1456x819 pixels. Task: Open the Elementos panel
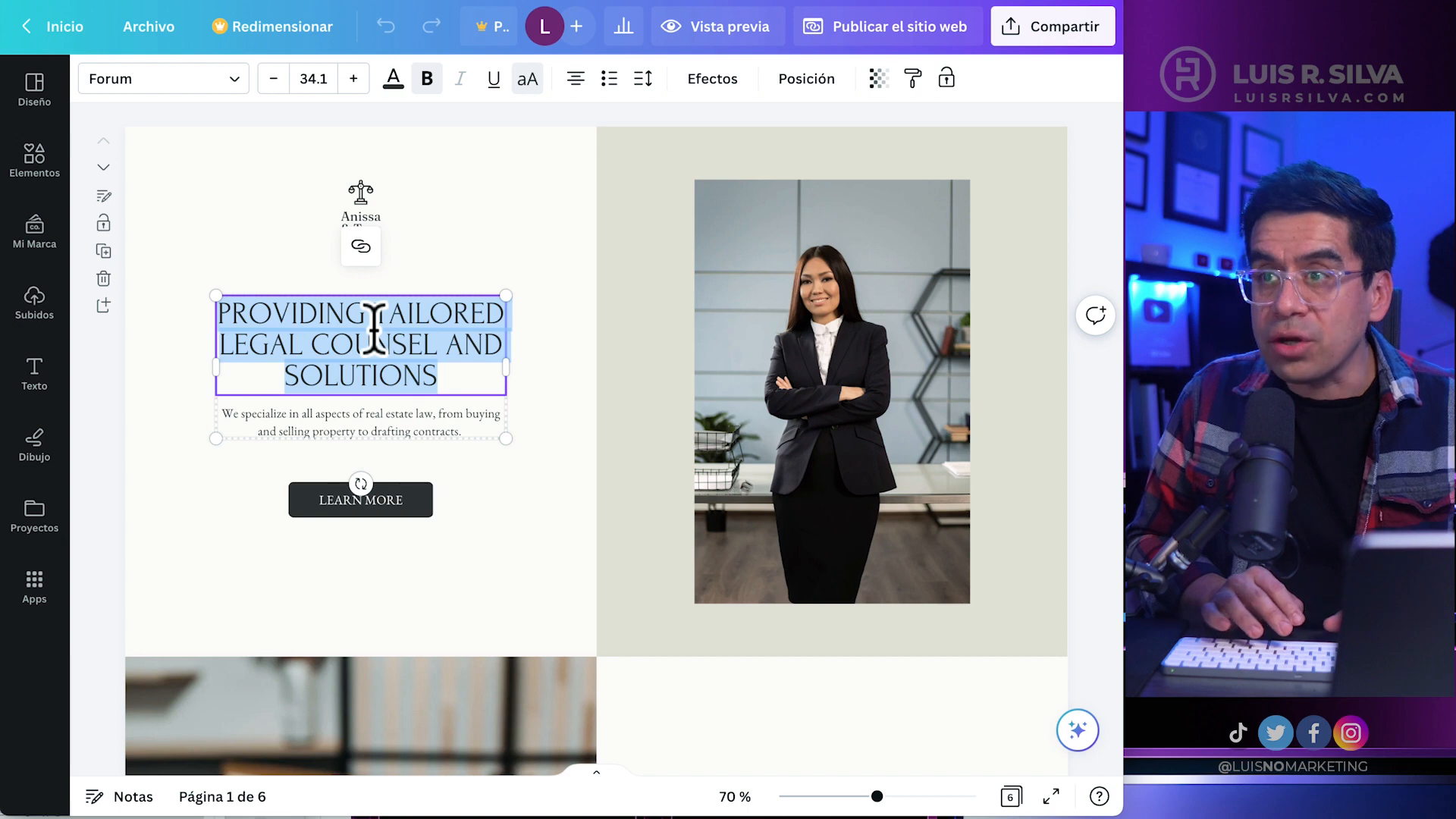click(34, 161)
